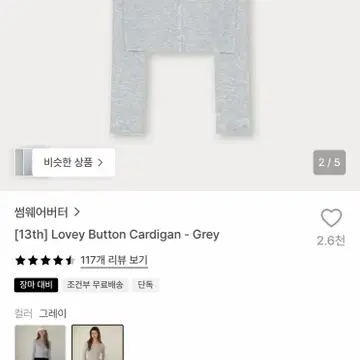
Task: Select the 장마 대비 tag
Action: pos(36,285)
